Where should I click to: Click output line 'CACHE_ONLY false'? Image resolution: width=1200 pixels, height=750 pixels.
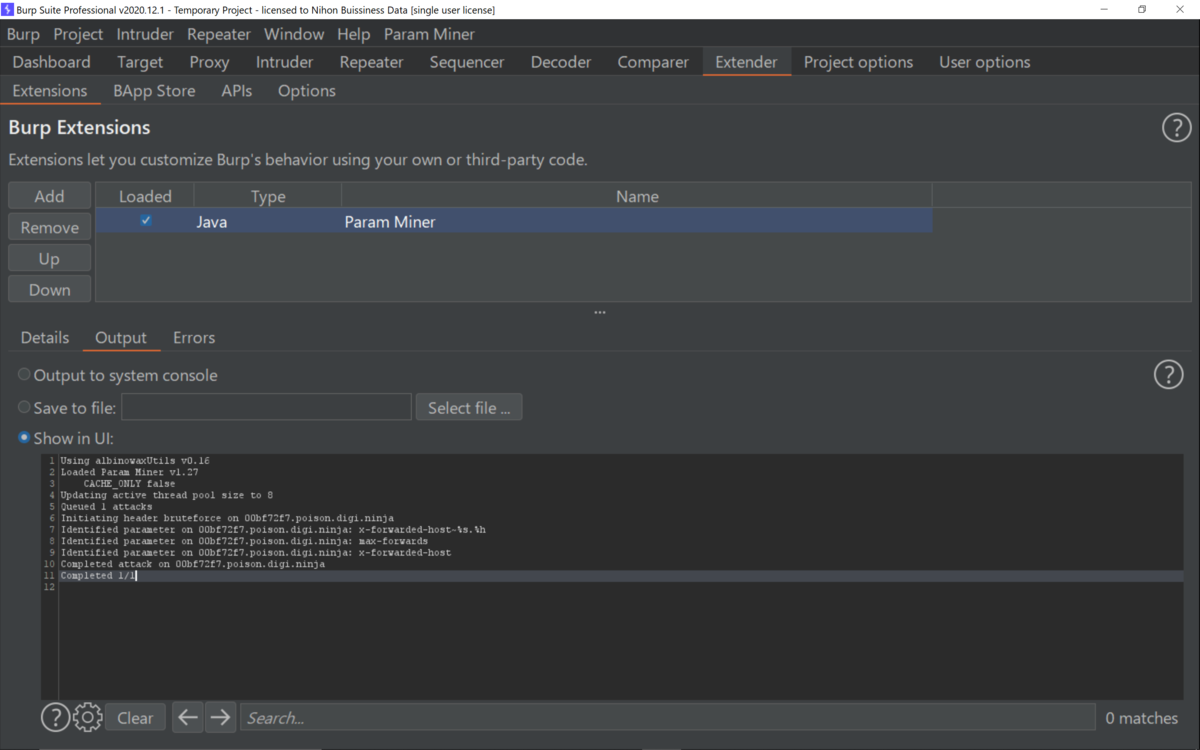click(x=129, y=484)
